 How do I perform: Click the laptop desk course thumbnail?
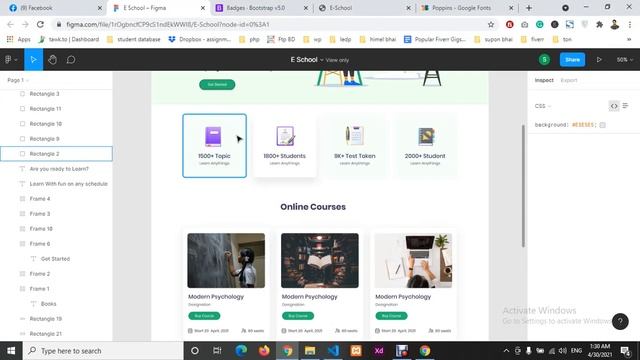pyautogui.click(x=413, y=260)
